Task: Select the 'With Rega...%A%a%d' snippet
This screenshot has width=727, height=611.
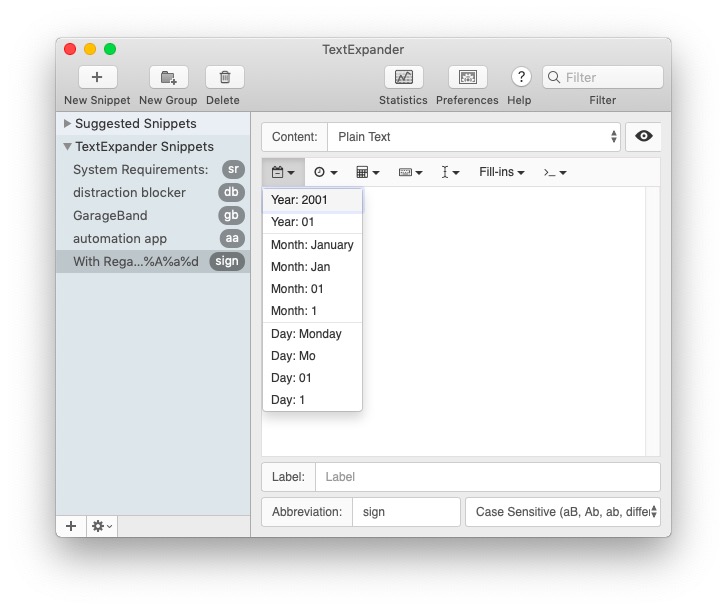Action: click(x=153, y=261)
